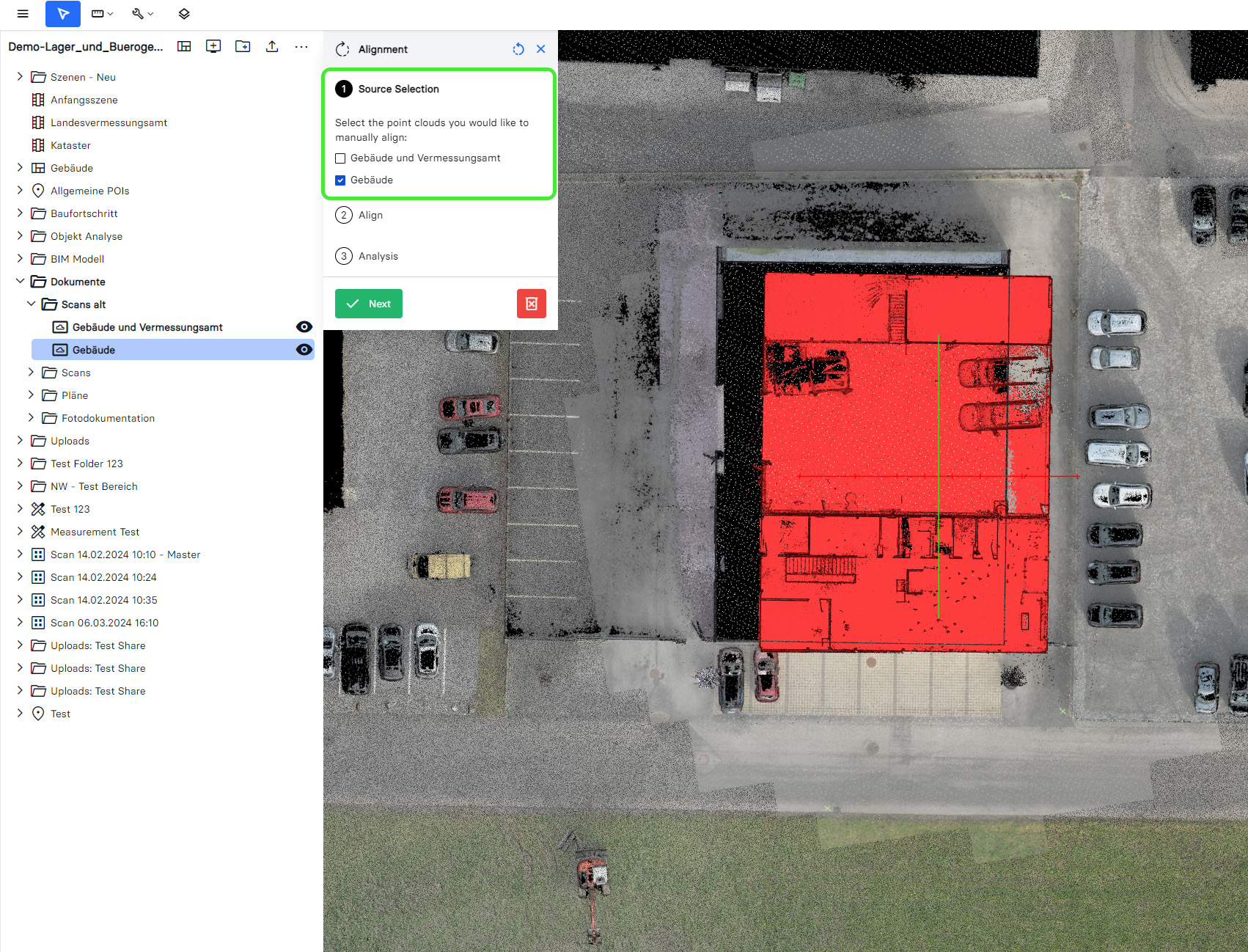Image resolution: width=1248 pixels, height=952 pixels.
Task: Click the layers icon in toolbar
Action: click(x=184, y=14)
